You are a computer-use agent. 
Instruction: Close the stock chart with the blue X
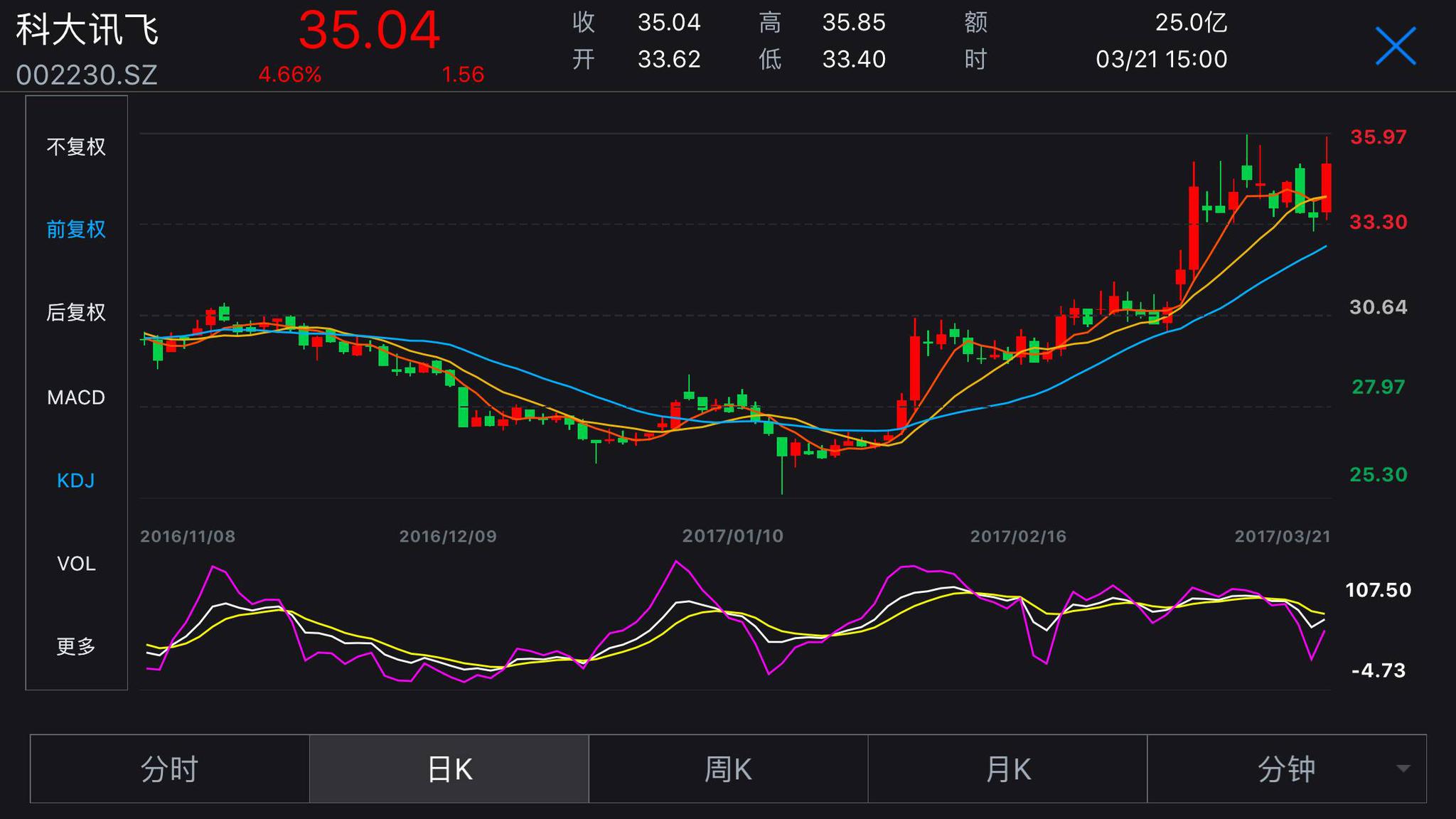1396,46
